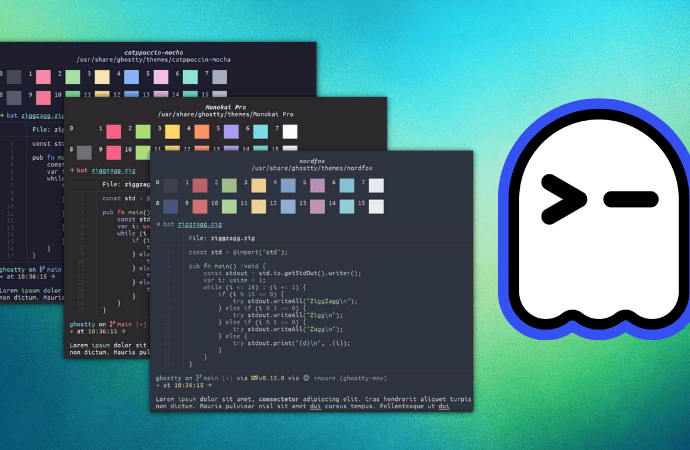Pick Monokai Pro color 2 green swatch
The image size is (690, 450).
click(143, 132)
